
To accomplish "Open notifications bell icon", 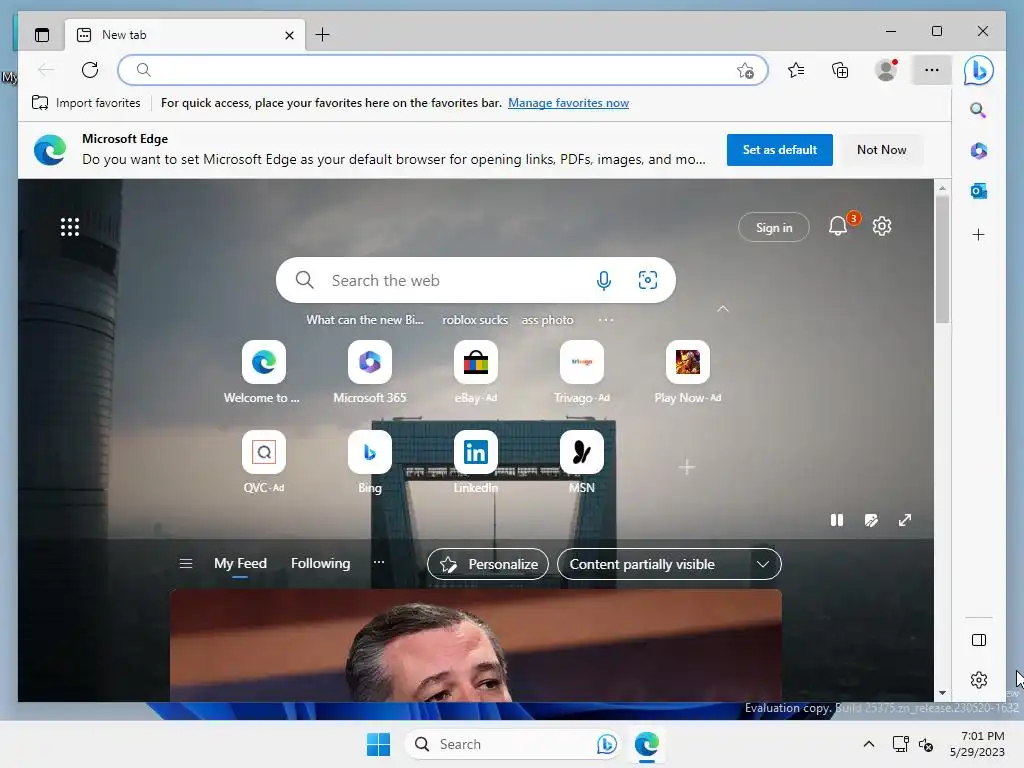I will 838,226.
